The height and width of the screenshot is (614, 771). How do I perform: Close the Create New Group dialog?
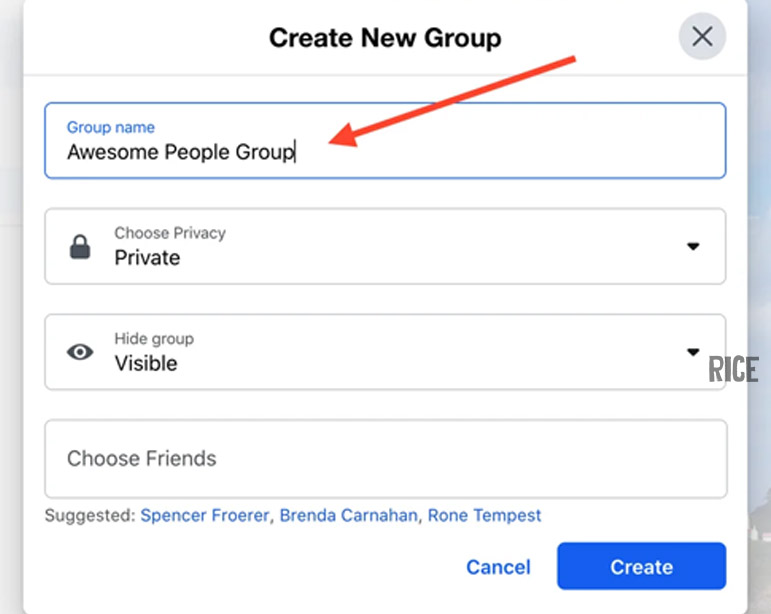click(702, 37)
